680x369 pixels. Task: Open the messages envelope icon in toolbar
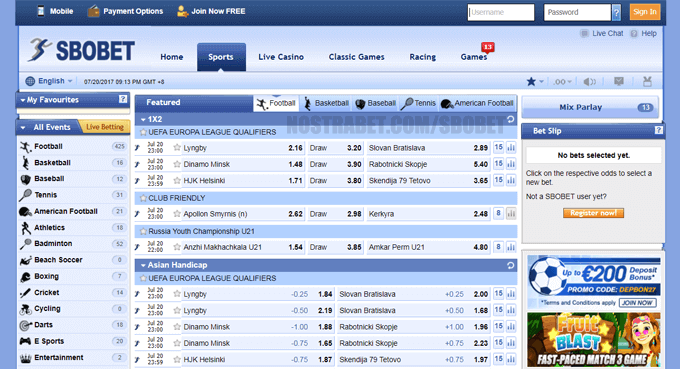point(619,81)
